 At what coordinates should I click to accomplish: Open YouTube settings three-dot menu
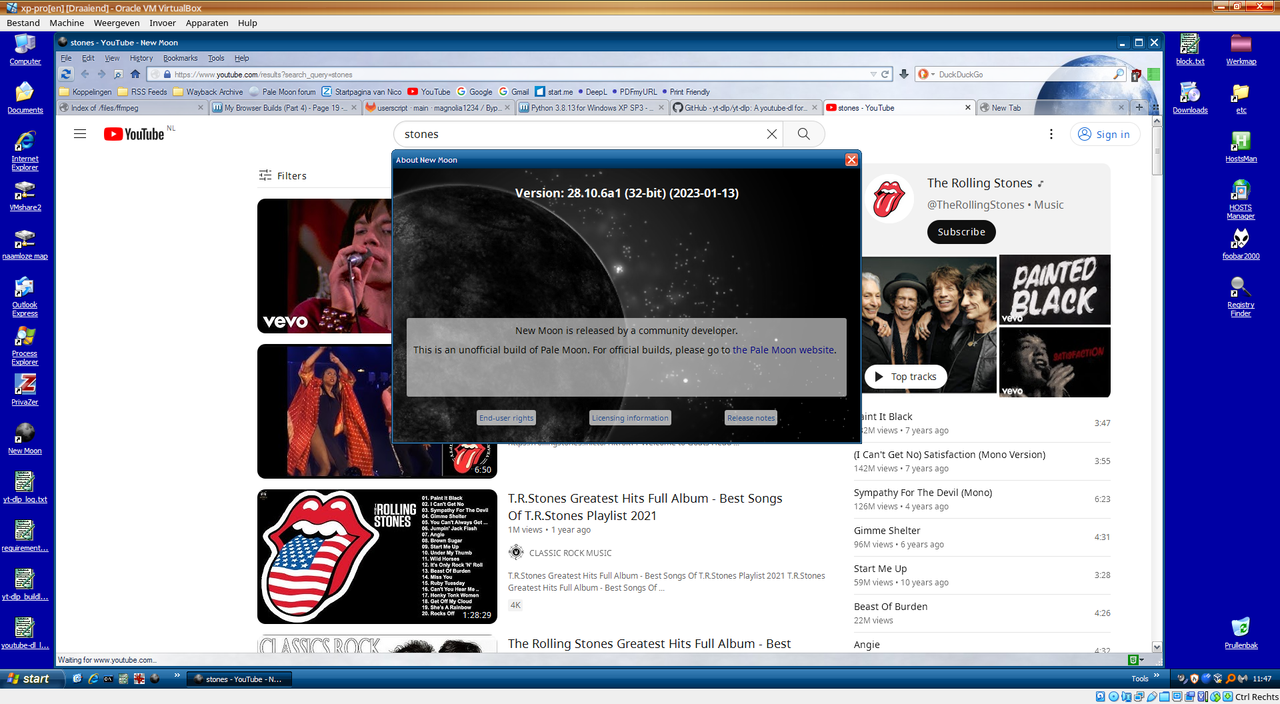(x=1051, y=134)
